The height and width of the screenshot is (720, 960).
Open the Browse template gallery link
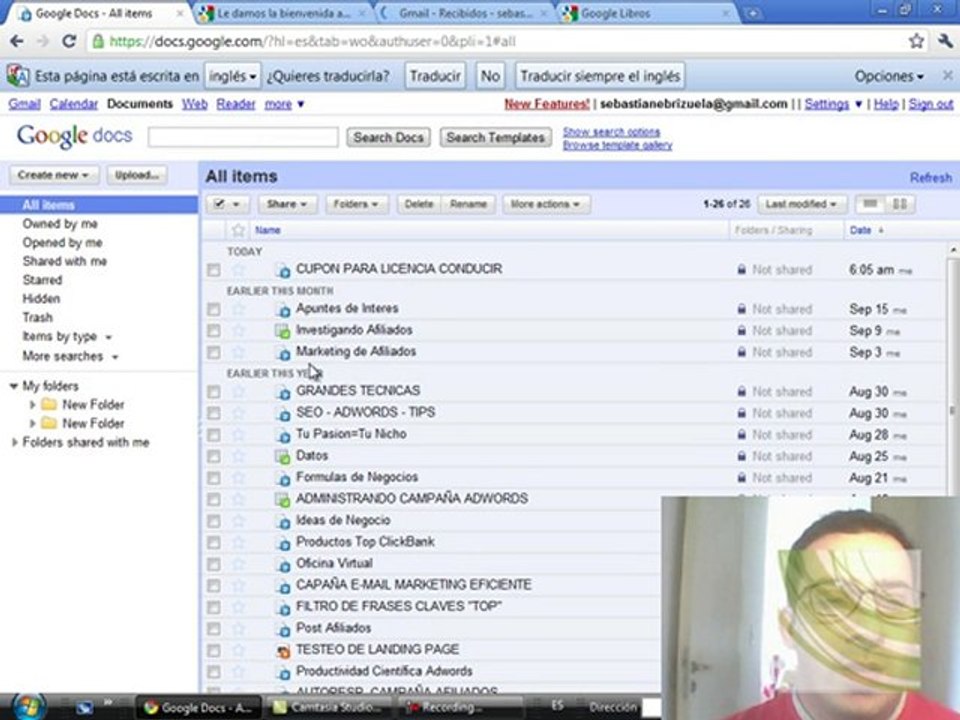pyautogui.click(x=617, y=145)
